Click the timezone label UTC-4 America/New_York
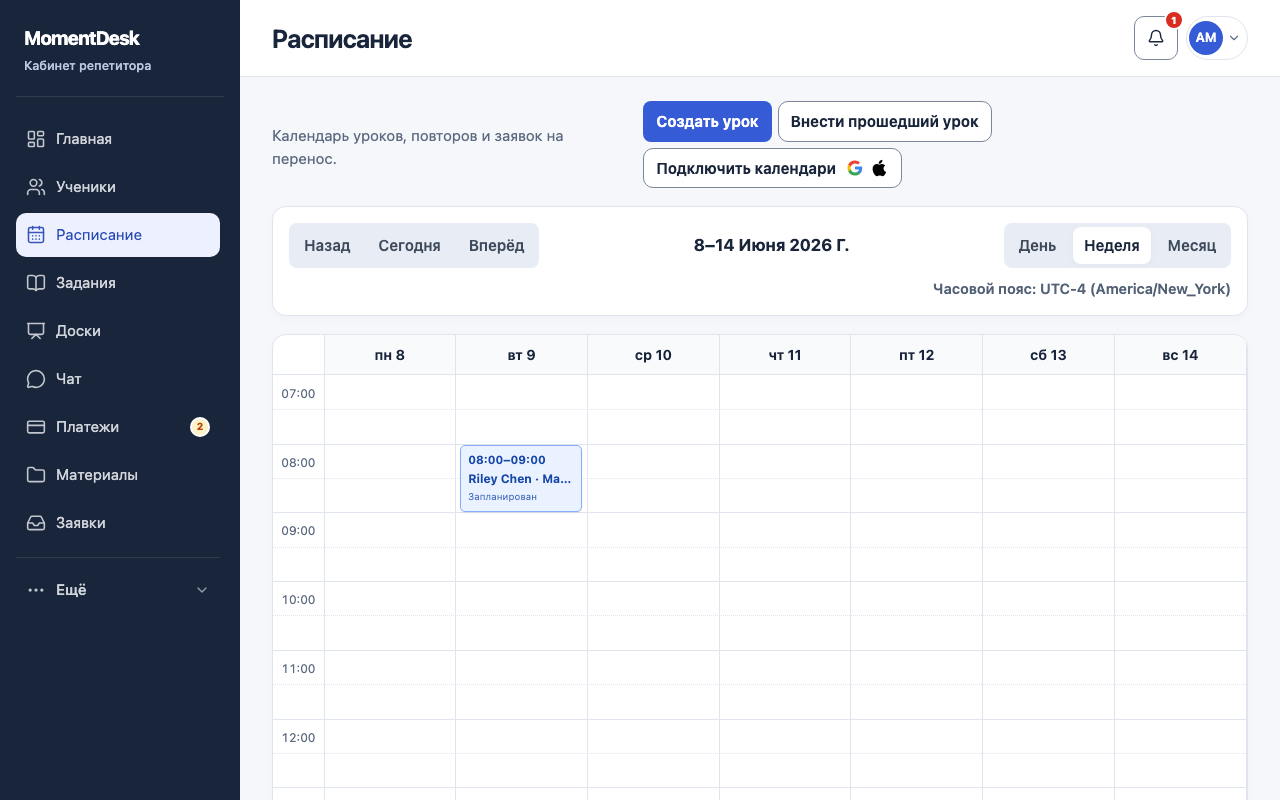Image resolution: width=1280 pixels, height=800 pixels. (1082, 289)
